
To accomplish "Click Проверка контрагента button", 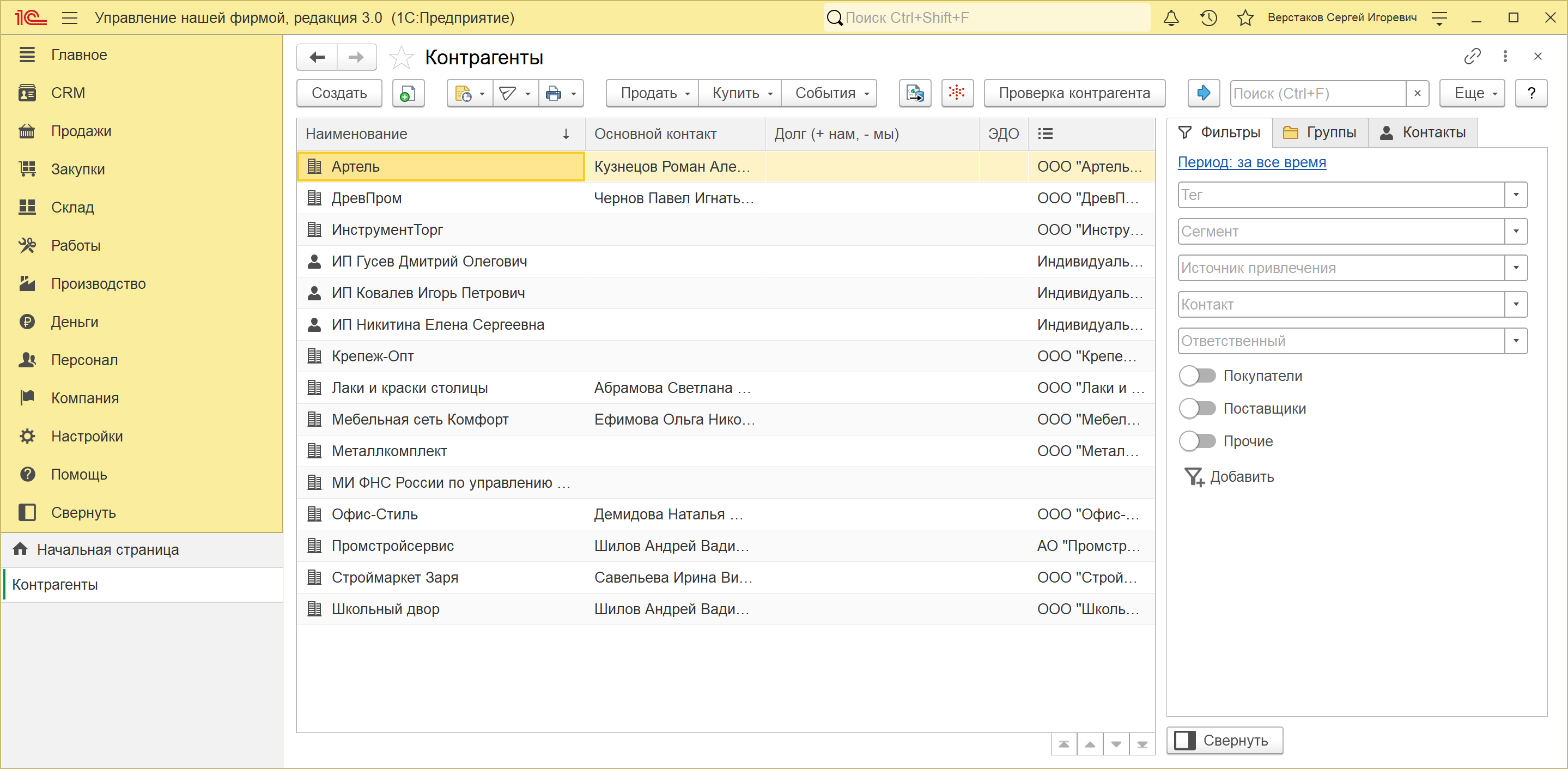I will click(1074, 93).
